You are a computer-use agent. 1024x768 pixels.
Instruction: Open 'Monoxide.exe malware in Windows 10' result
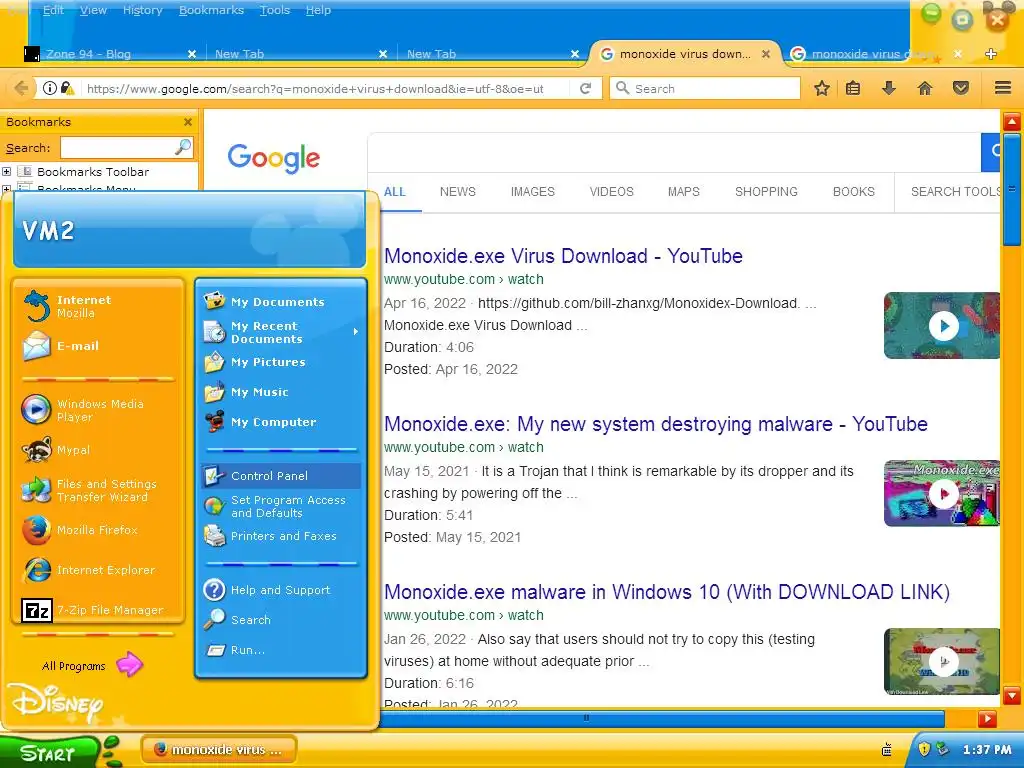(667, 592)
